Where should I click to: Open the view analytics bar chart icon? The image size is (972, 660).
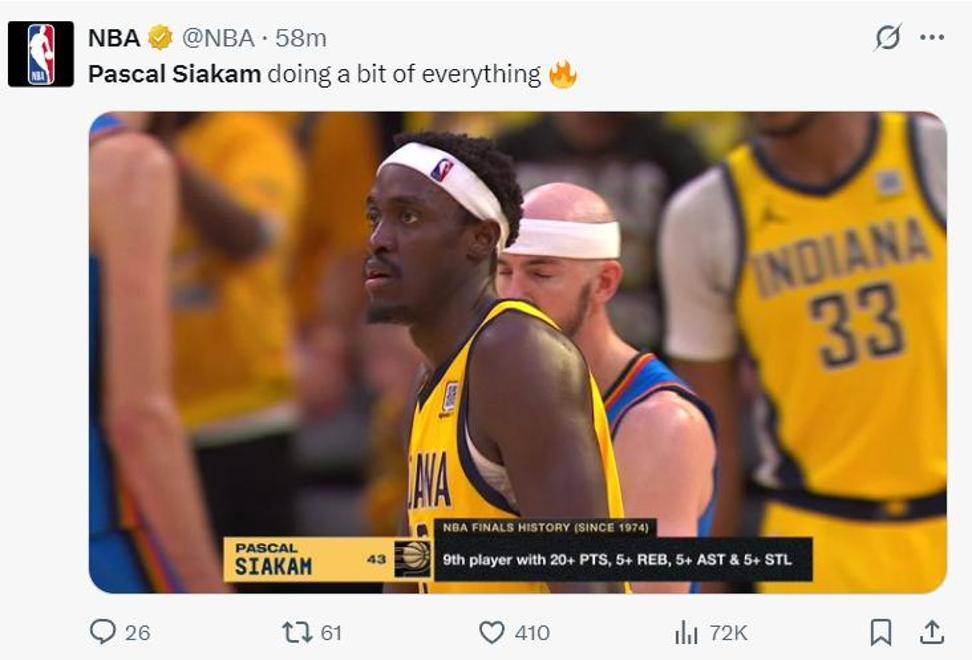pos(686,632)
